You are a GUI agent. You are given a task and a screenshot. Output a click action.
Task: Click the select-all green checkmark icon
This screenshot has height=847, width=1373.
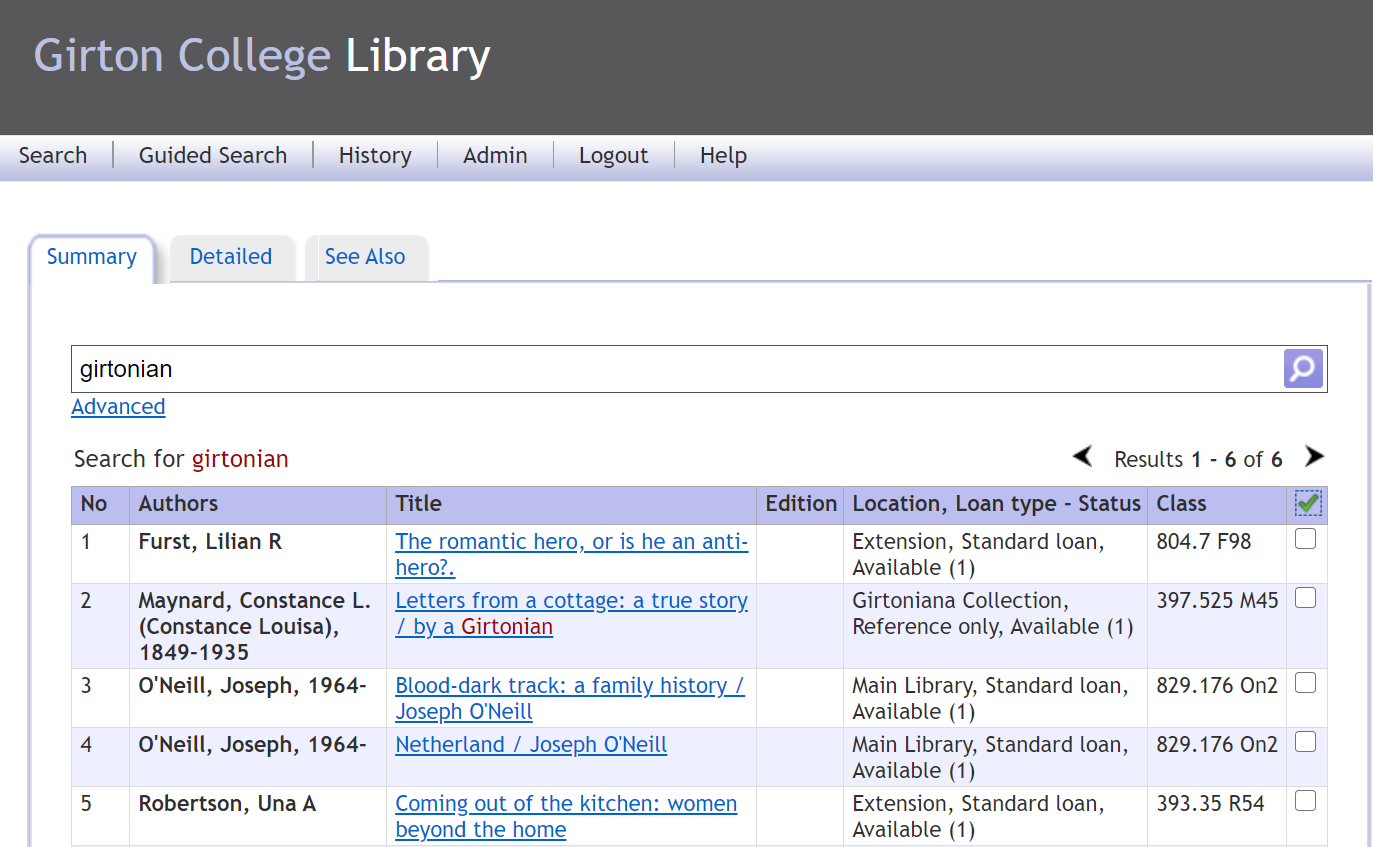(1307, 504)
